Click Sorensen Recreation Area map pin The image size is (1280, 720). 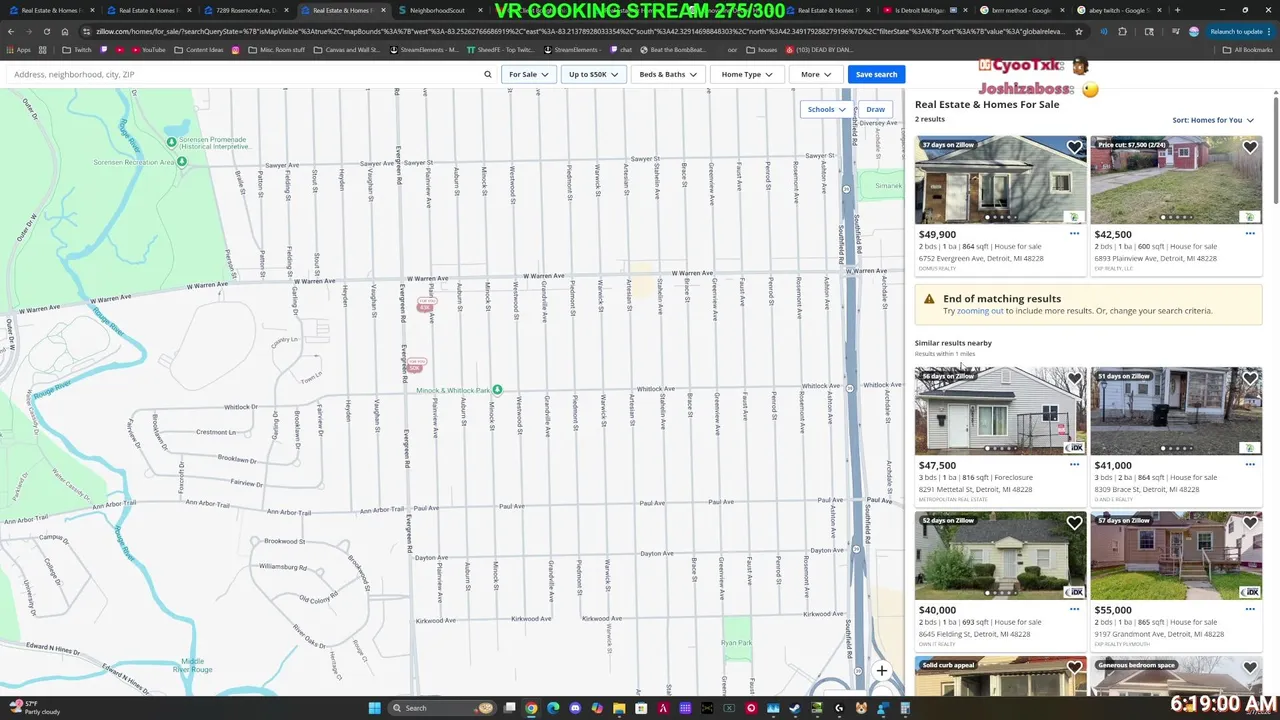pos(181,161)
